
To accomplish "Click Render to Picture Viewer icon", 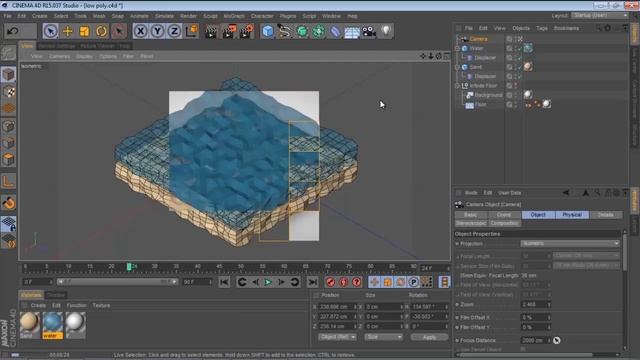I will click(229, 31).
